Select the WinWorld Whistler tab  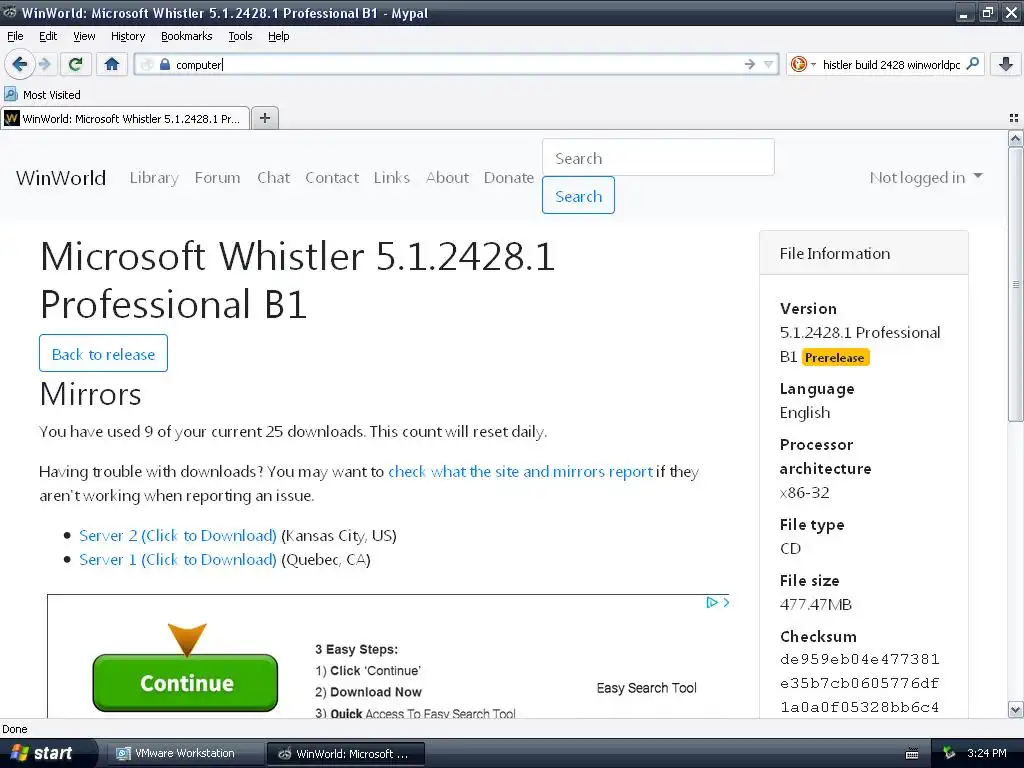click(x=125, y=118)
